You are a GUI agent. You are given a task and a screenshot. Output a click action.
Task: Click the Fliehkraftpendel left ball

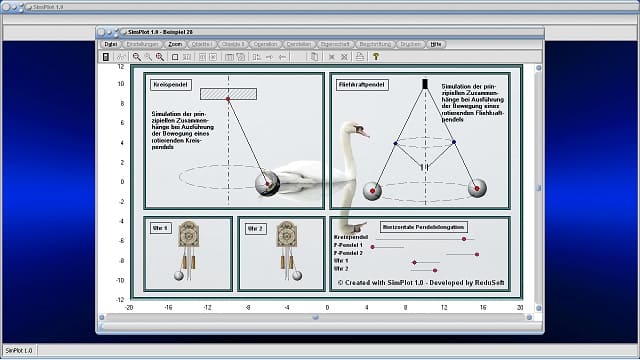point(372,191)
